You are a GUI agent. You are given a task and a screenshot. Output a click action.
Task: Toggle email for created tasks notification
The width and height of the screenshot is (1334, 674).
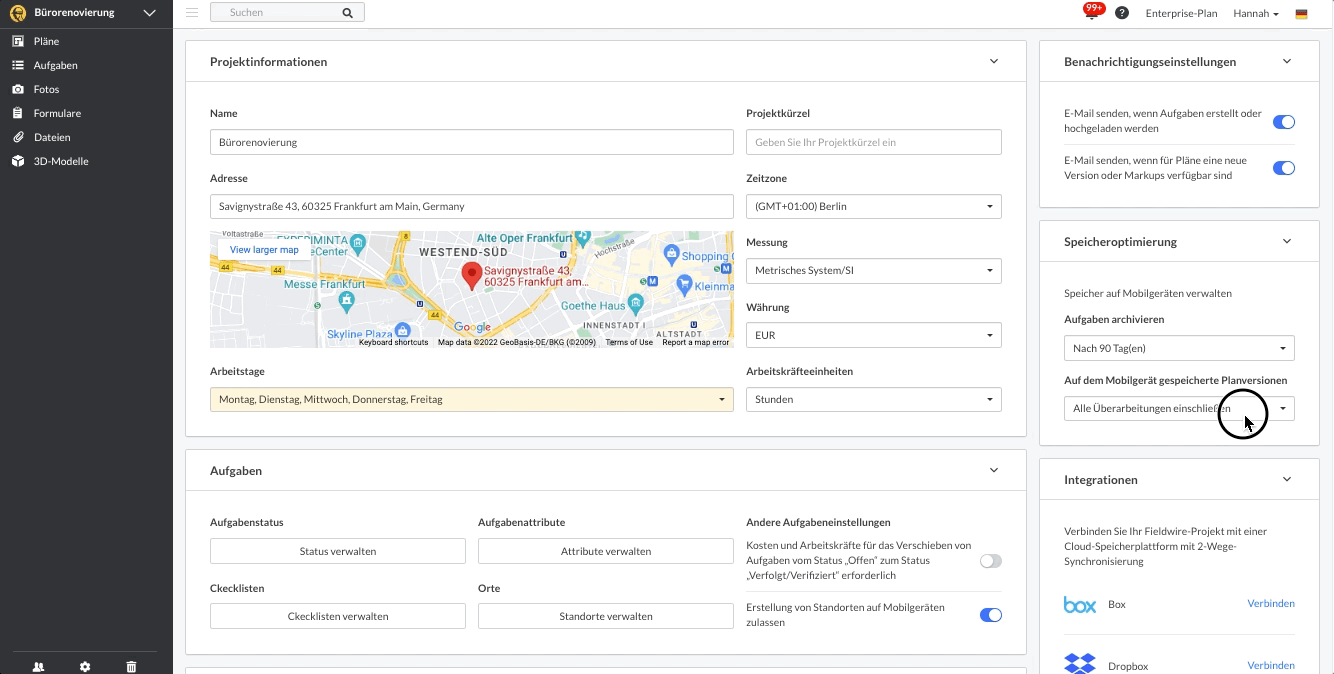1283,122
